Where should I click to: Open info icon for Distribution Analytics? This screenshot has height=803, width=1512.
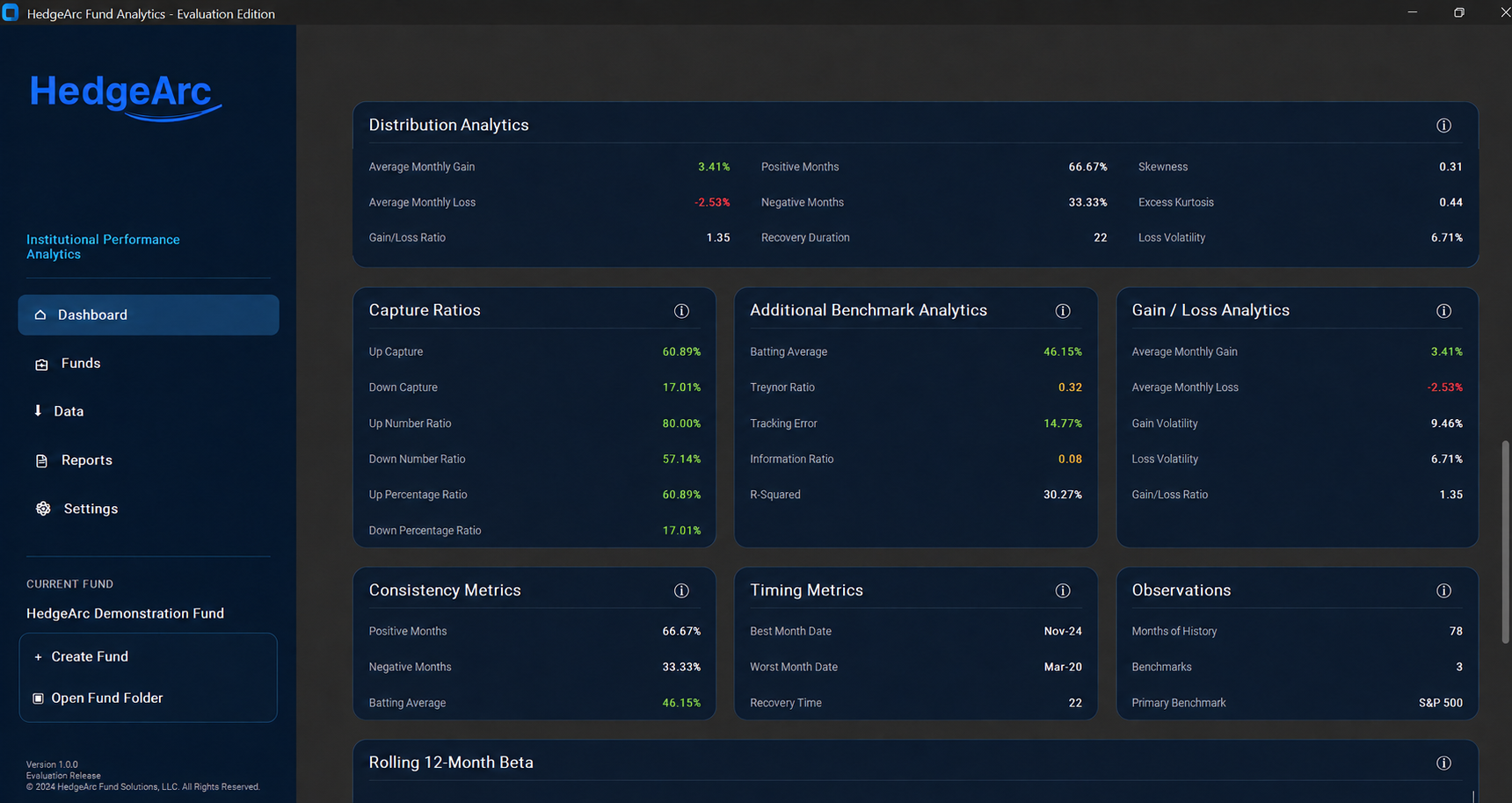(x=1443, y=126)
